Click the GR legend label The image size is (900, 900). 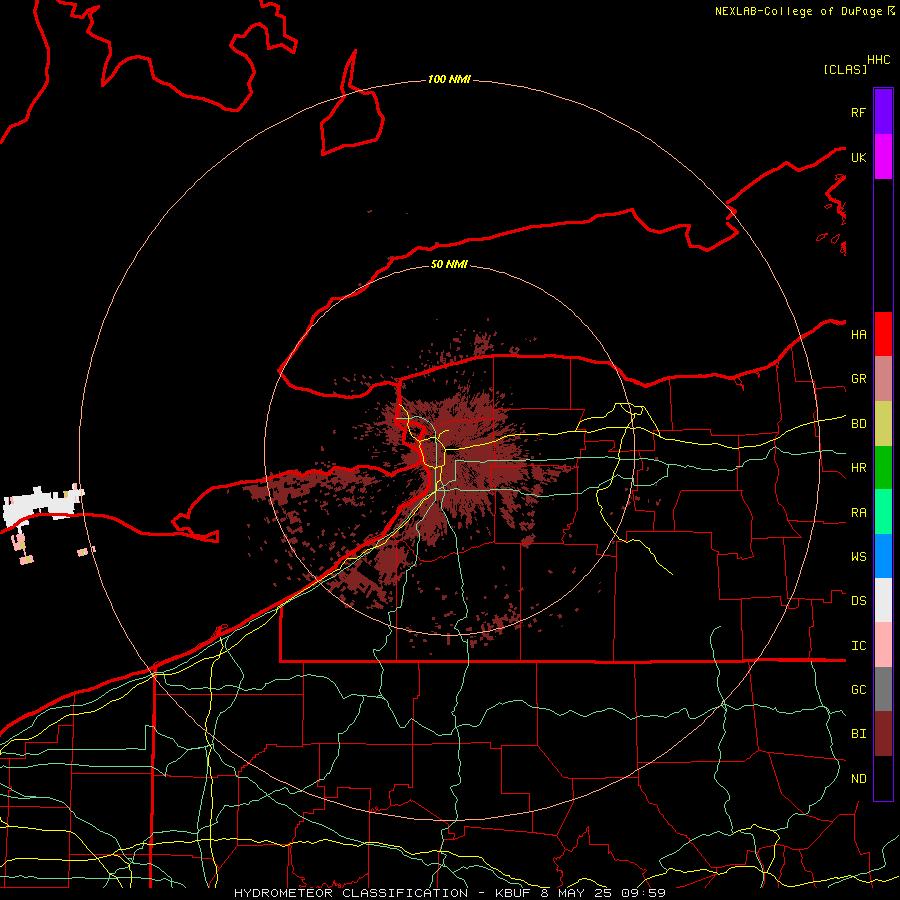pyautogui.click(x=858, y=379)
